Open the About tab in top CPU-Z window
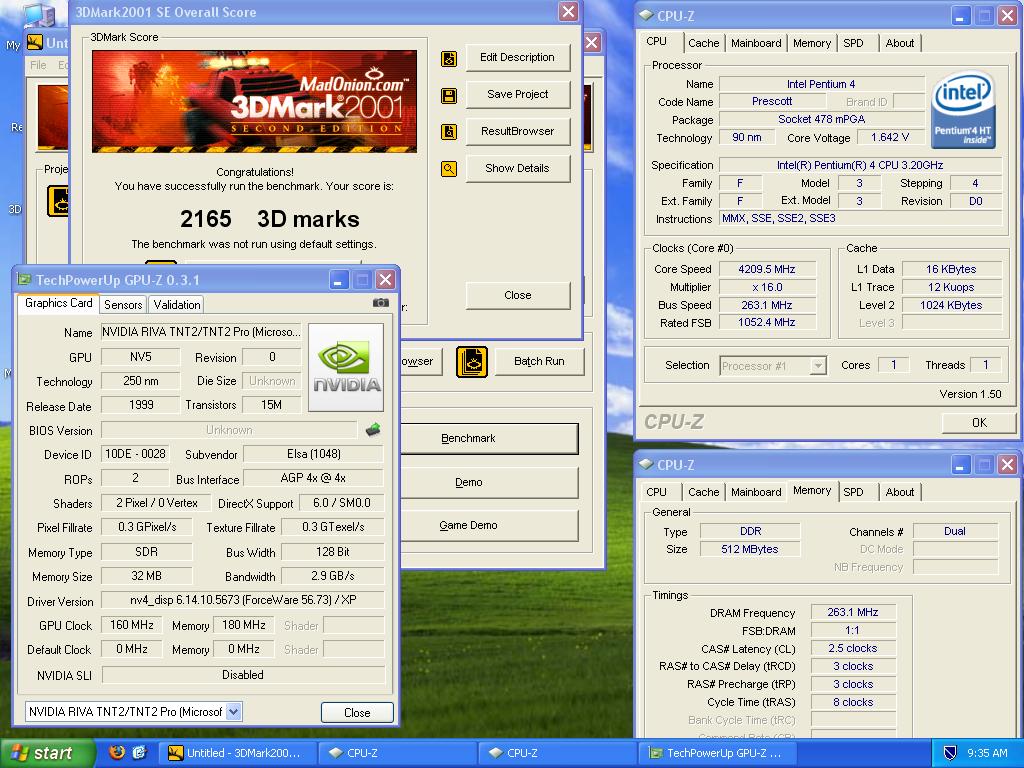Image resolution: width=1024 pixels, height=768 pixels. (x=899, y=43)
